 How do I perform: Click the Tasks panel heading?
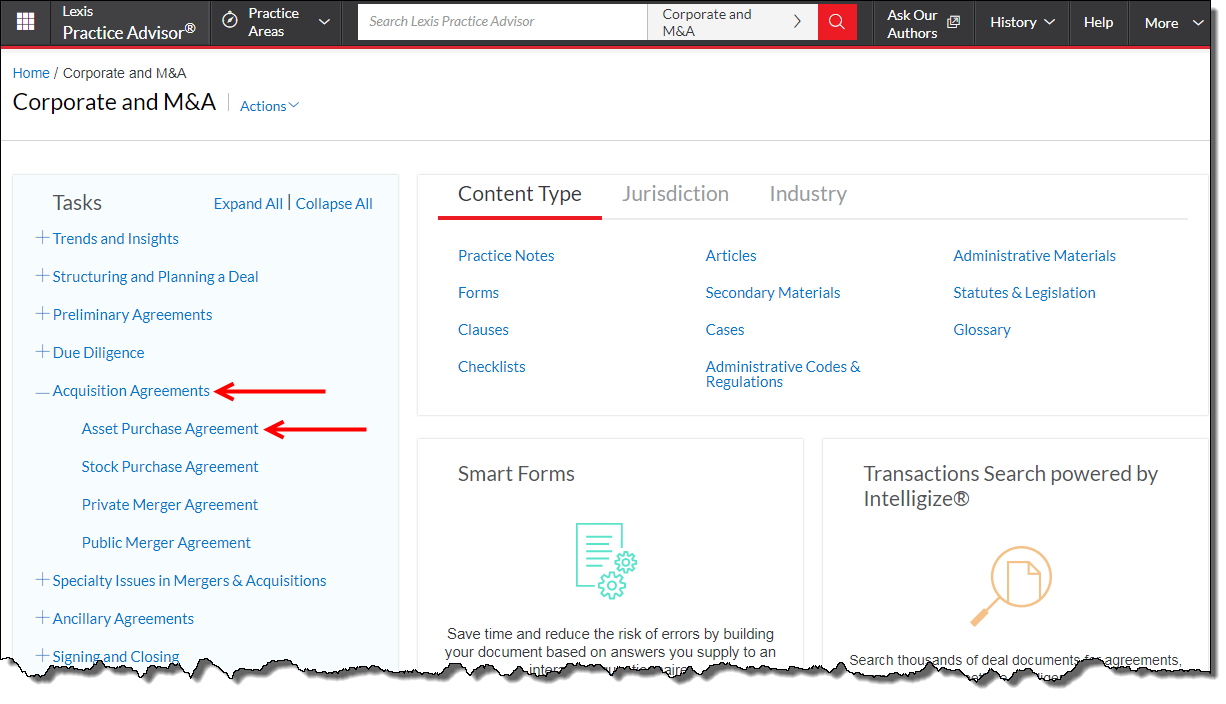coord(77,203)
